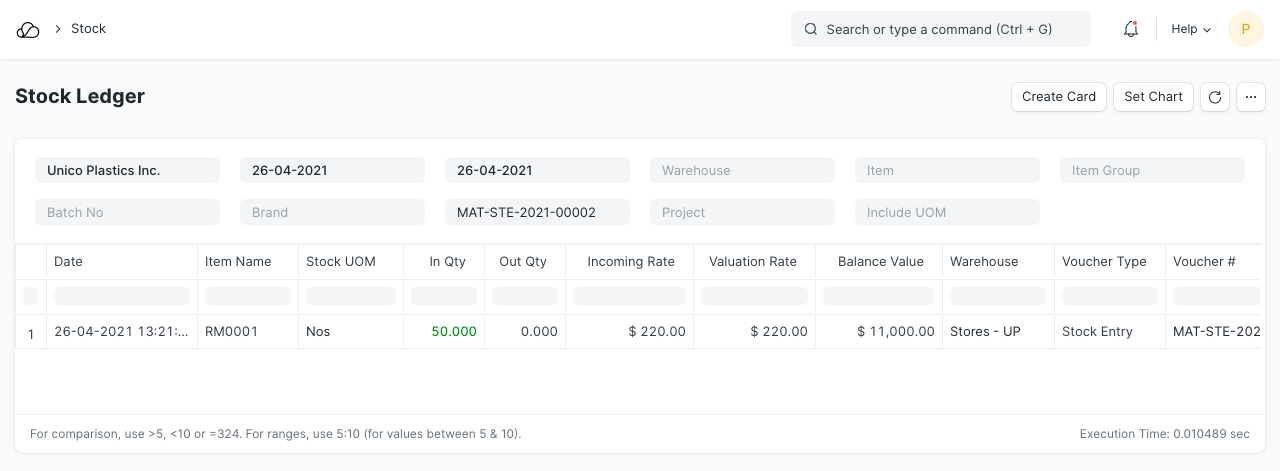Screen dimensions: 1280x471
Task: Refresh the Stock Ledger report
Action: click(x=1215, y=97)
